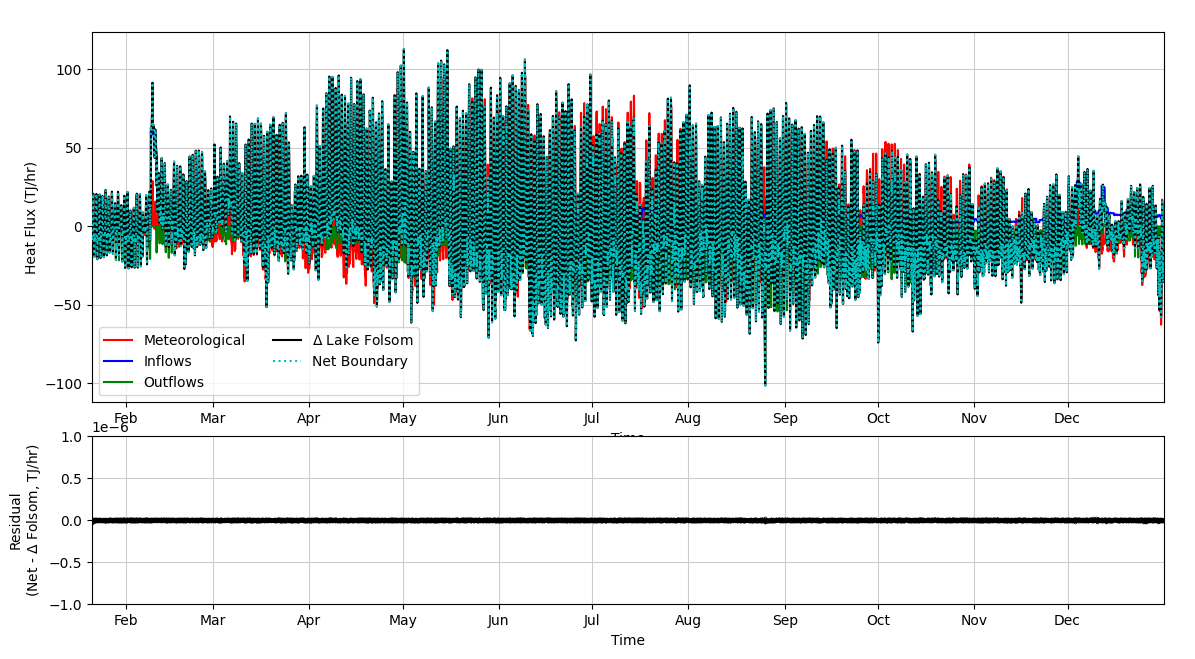This screenshot has width=1195, height=659.
Task: Click the red Meteorological legend line swatch
Action: tap(120, 340)
